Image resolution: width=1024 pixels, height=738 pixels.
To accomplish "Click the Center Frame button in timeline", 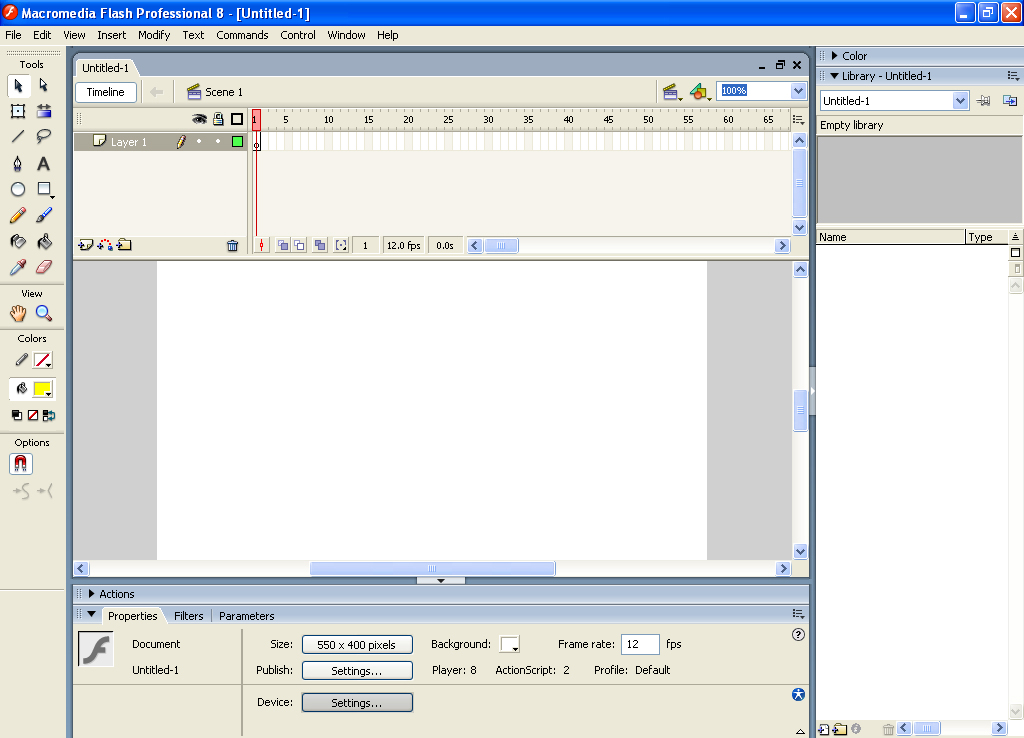I will click(x=261, y=246).
